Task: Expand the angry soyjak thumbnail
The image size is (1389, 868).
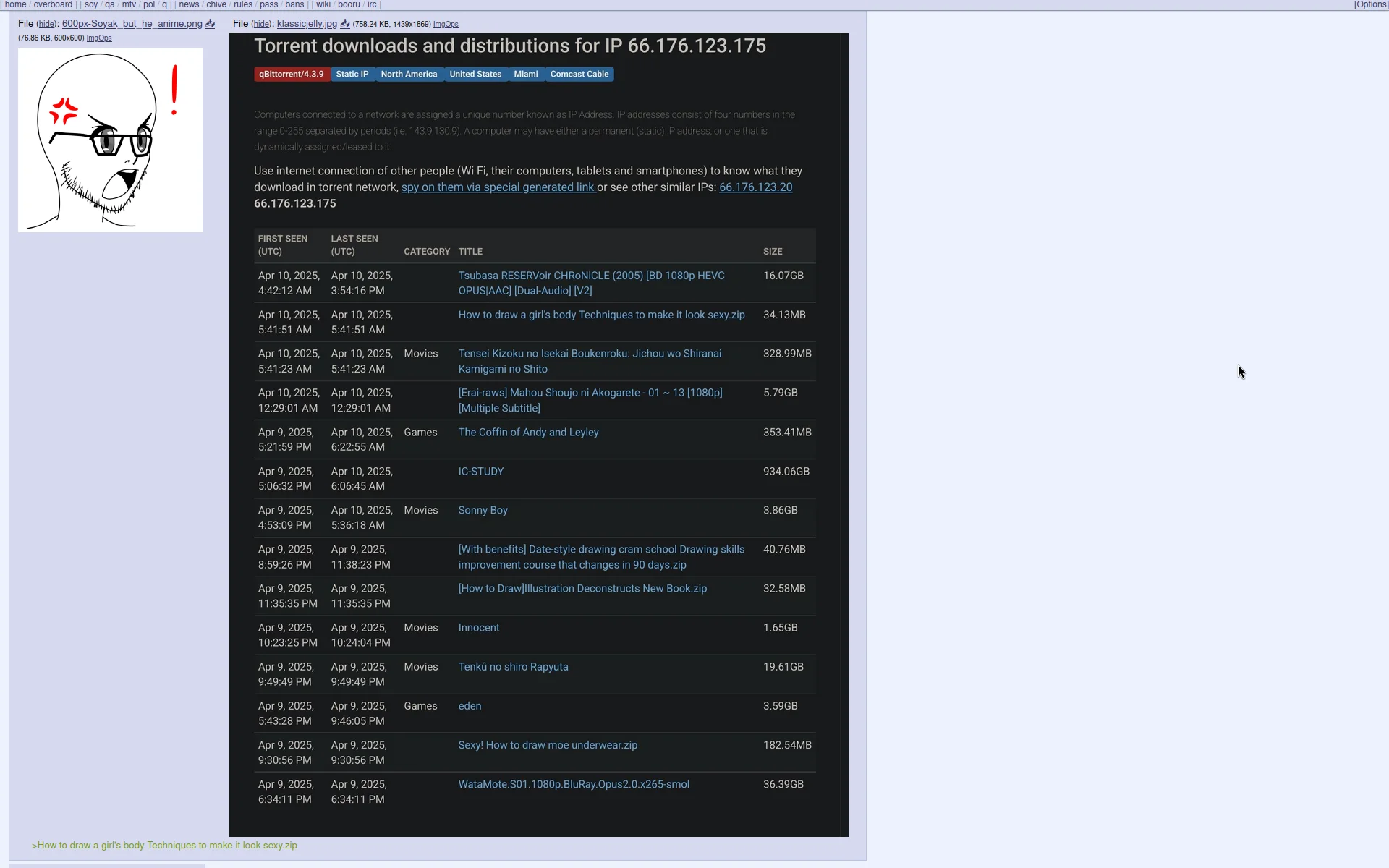Action: tap(110, 140)
